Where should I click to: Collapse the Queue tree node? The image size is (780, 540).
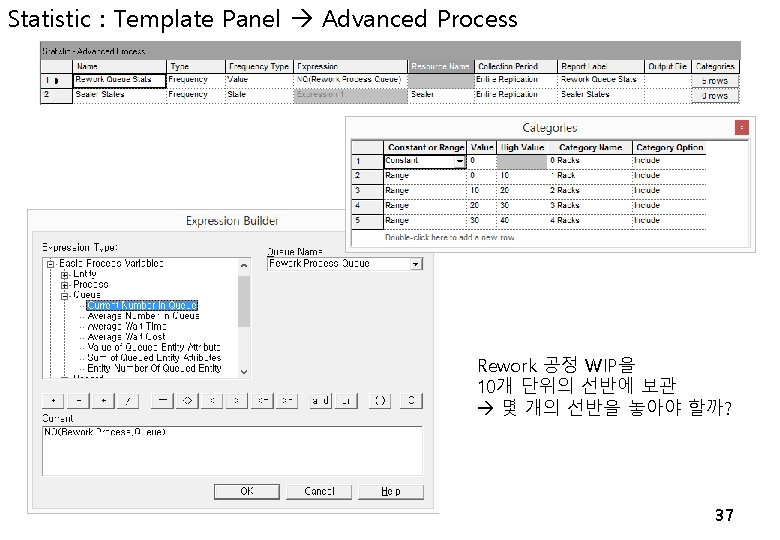(64, 295)
